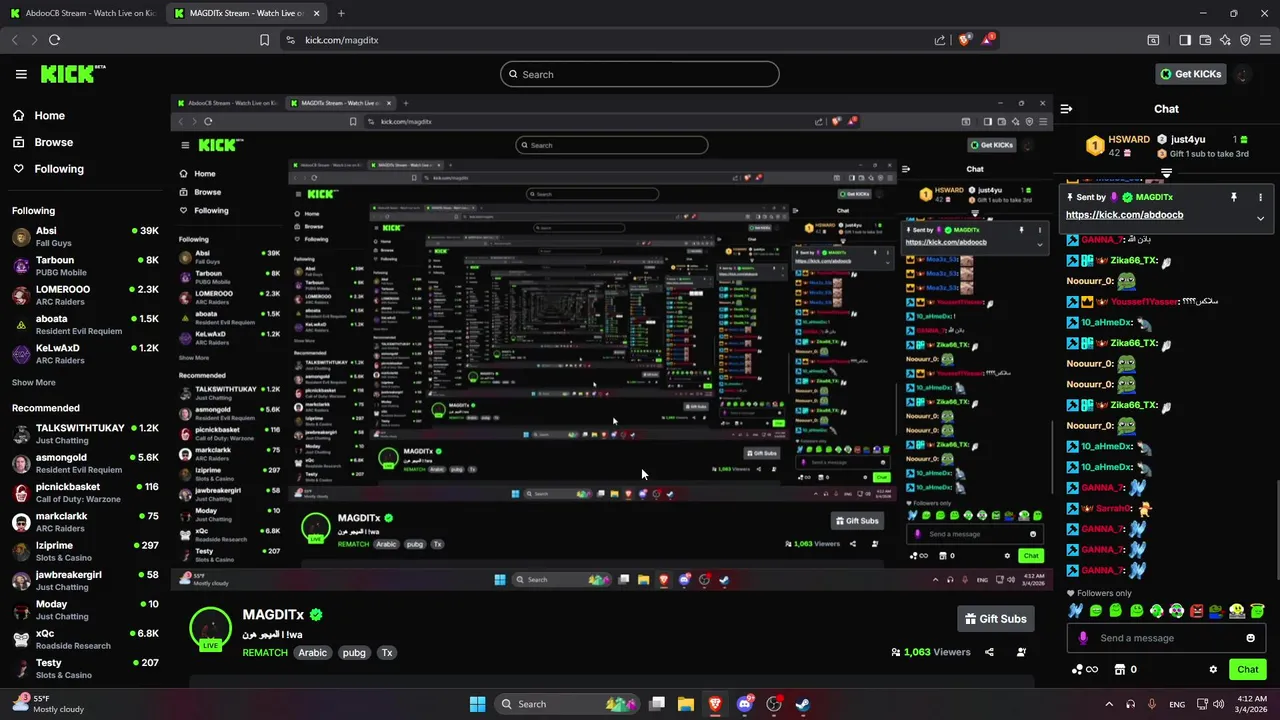Click Gift Subs button under stream
Viewport: 1280px width, 720px height.
[995, 619]
